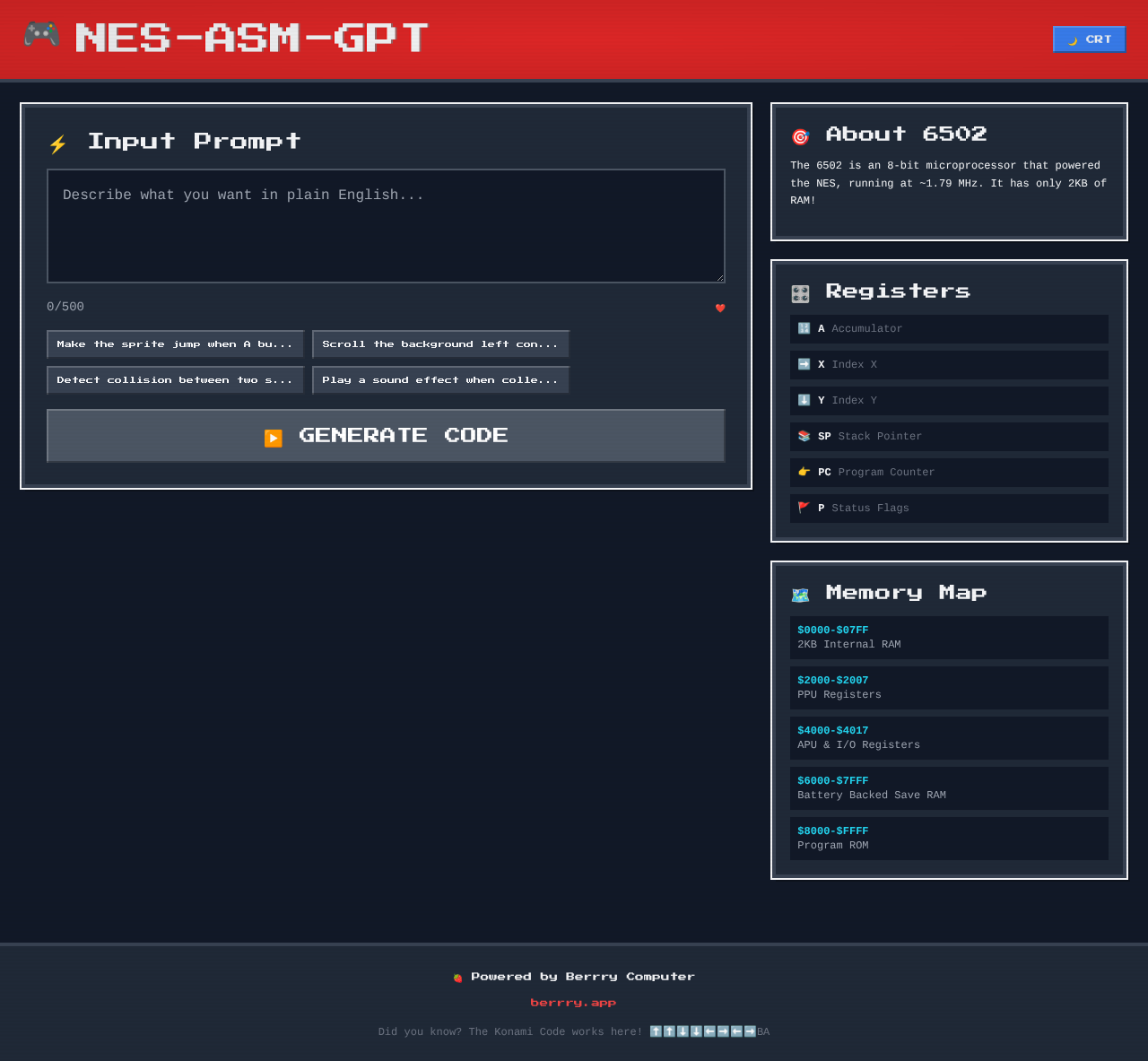Click the strawberry icon near Powered by Berrry
Viewport: 1148px width, 1061px height.
click(457, 976)
